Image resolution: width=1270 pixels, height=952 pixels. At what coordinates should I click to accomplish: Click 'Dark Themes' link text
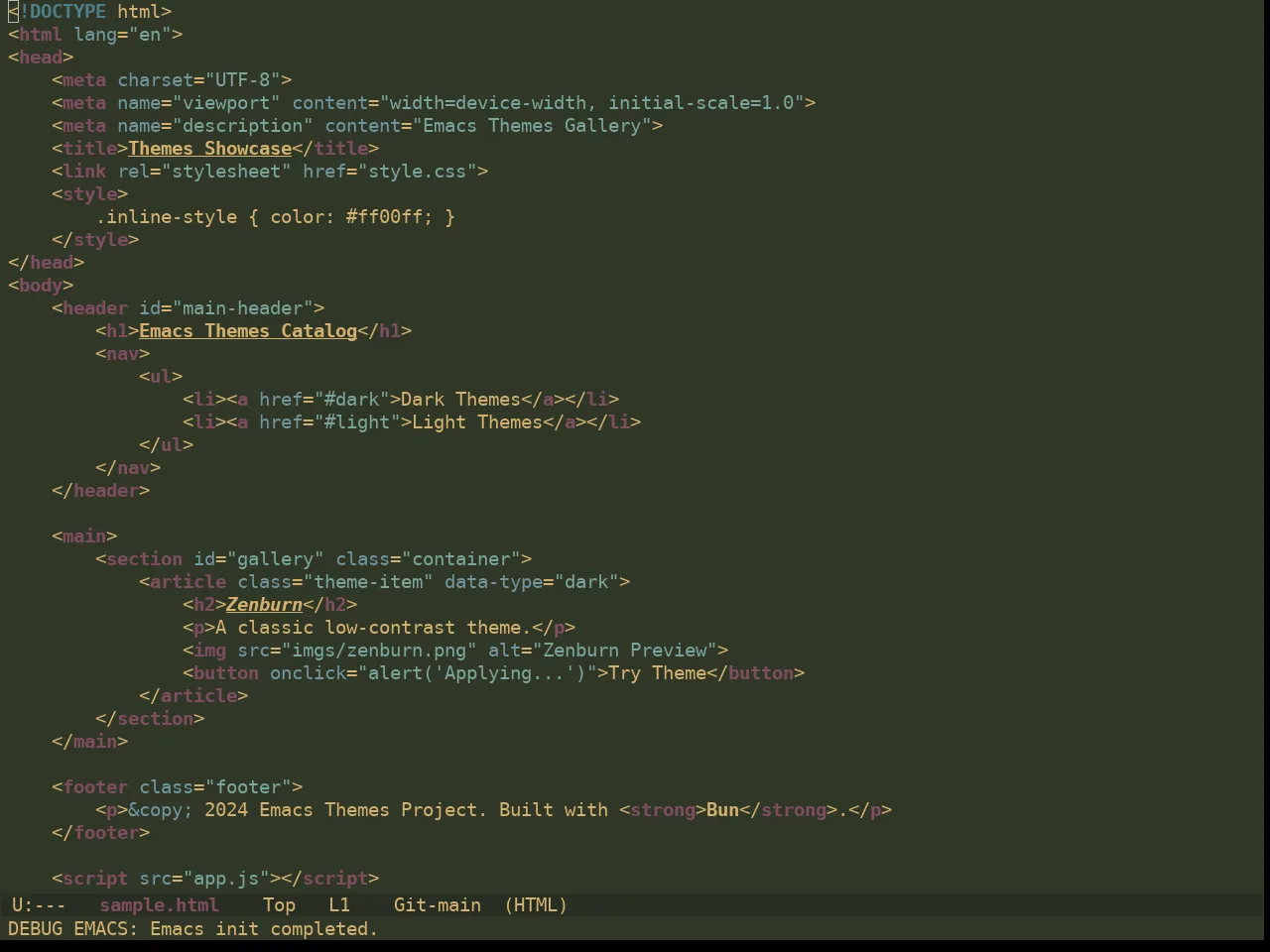(x=460, y=400)
